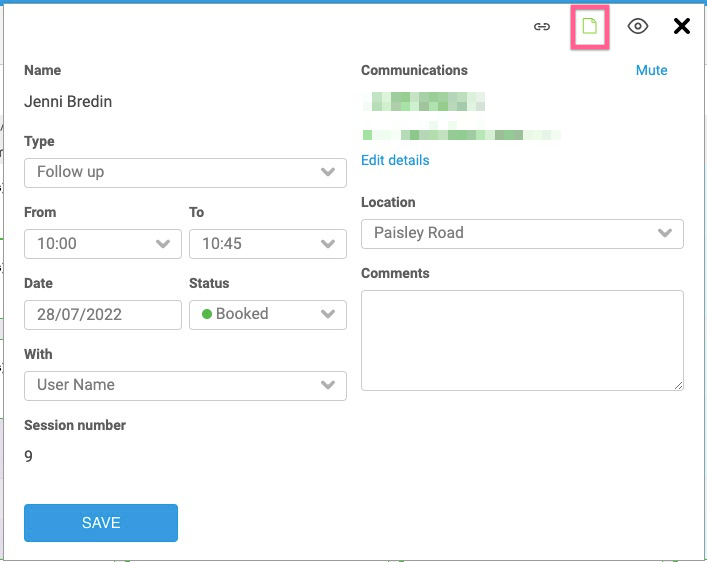Click the session number value 9
This screenshot has height=562, width=707.
(29, 456)
